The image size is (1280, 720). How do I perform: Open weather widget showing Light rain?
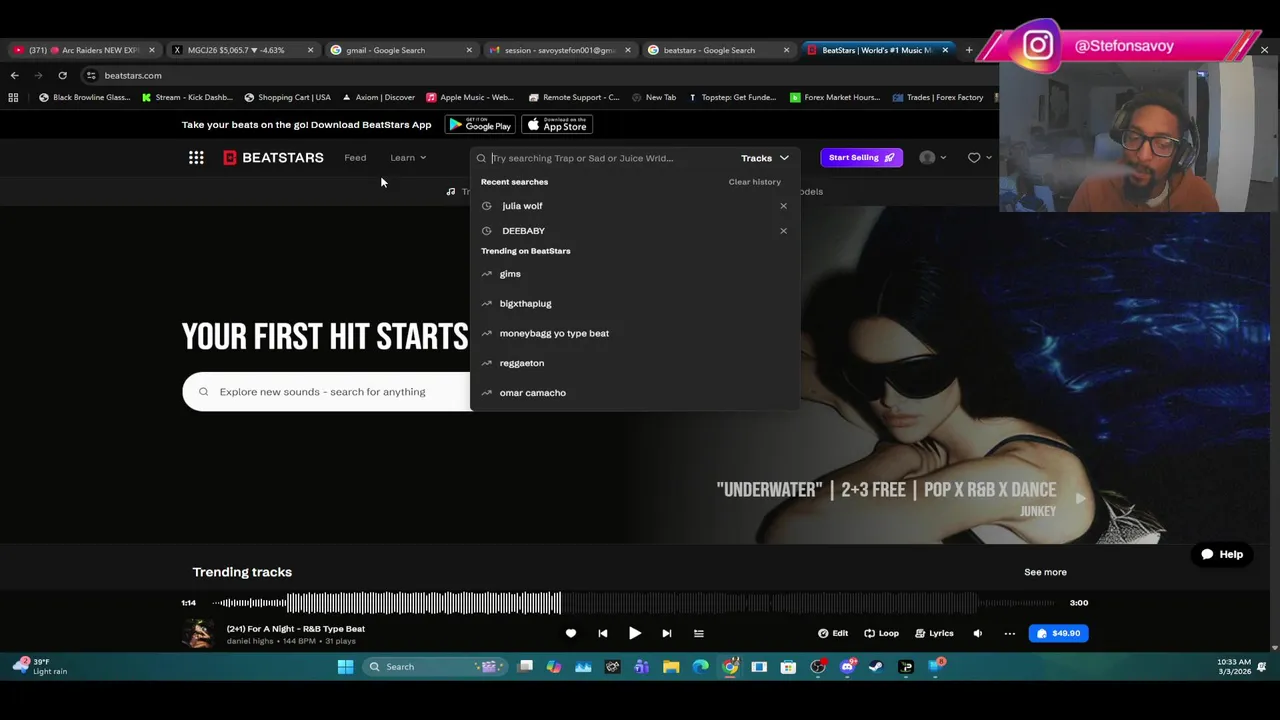click(x=42, y=666)
